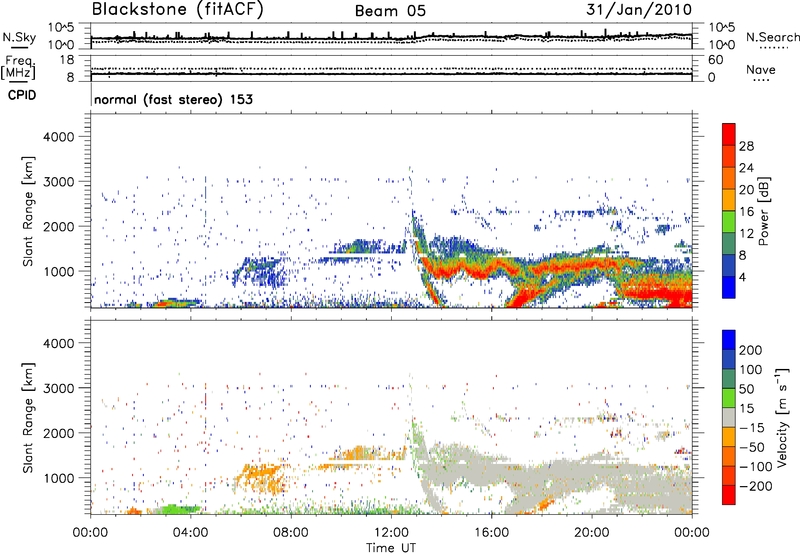Click the red top of power colorbar
Image resolution: width=800 pixels, height=554 pixels.
pos(729,134)
